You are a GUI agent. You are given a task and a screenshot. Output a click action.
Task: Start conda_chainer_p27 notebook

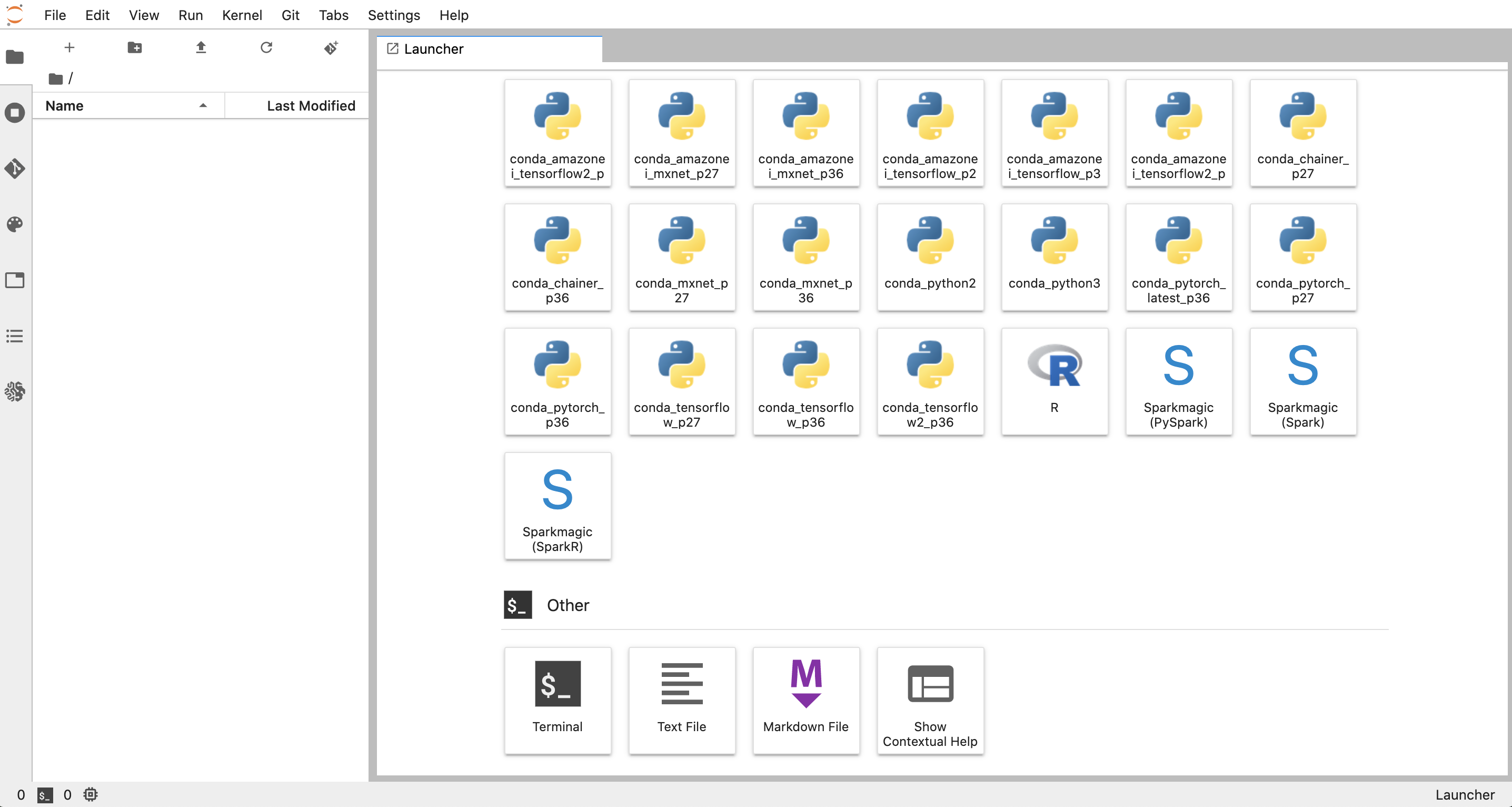point(1303,133)
